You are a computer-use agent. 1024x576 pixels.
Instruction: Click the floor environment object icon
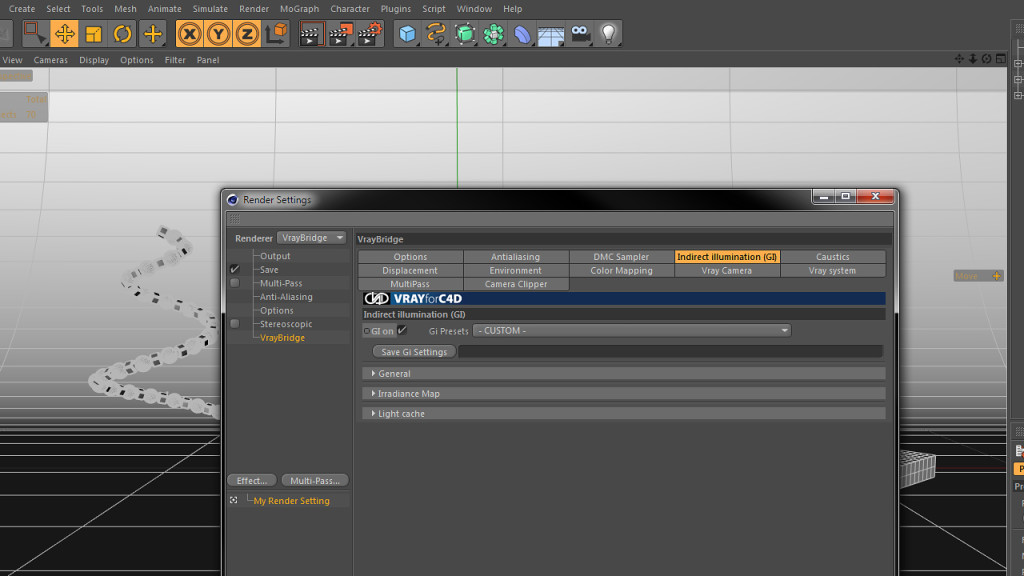pyautogui.click(x=551, y=33)
